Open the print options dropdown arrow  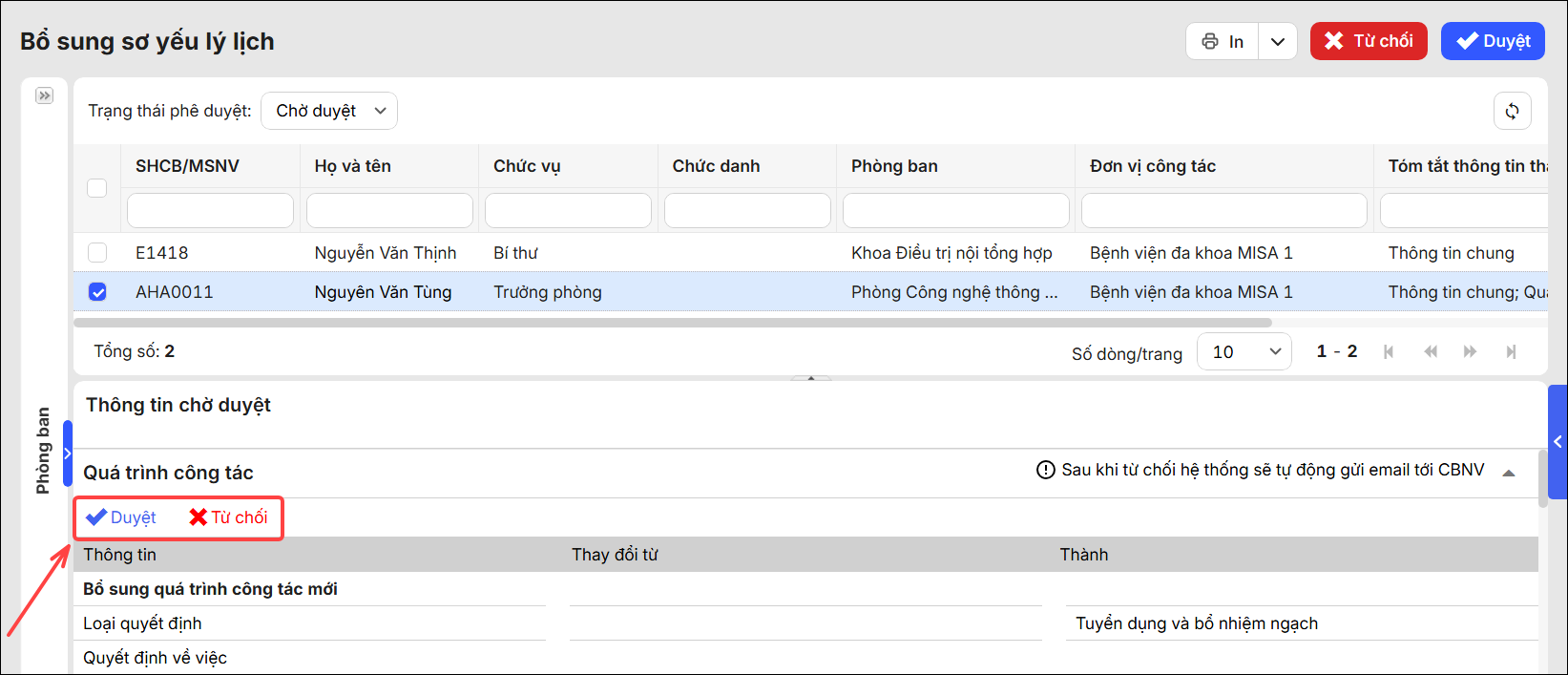1278,41
